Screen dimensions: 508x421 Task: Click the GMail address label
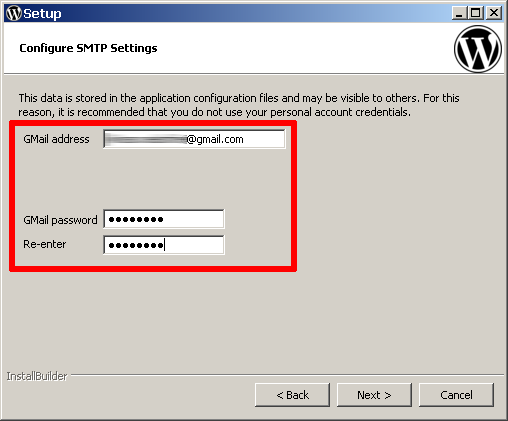(x=56, y=139)
